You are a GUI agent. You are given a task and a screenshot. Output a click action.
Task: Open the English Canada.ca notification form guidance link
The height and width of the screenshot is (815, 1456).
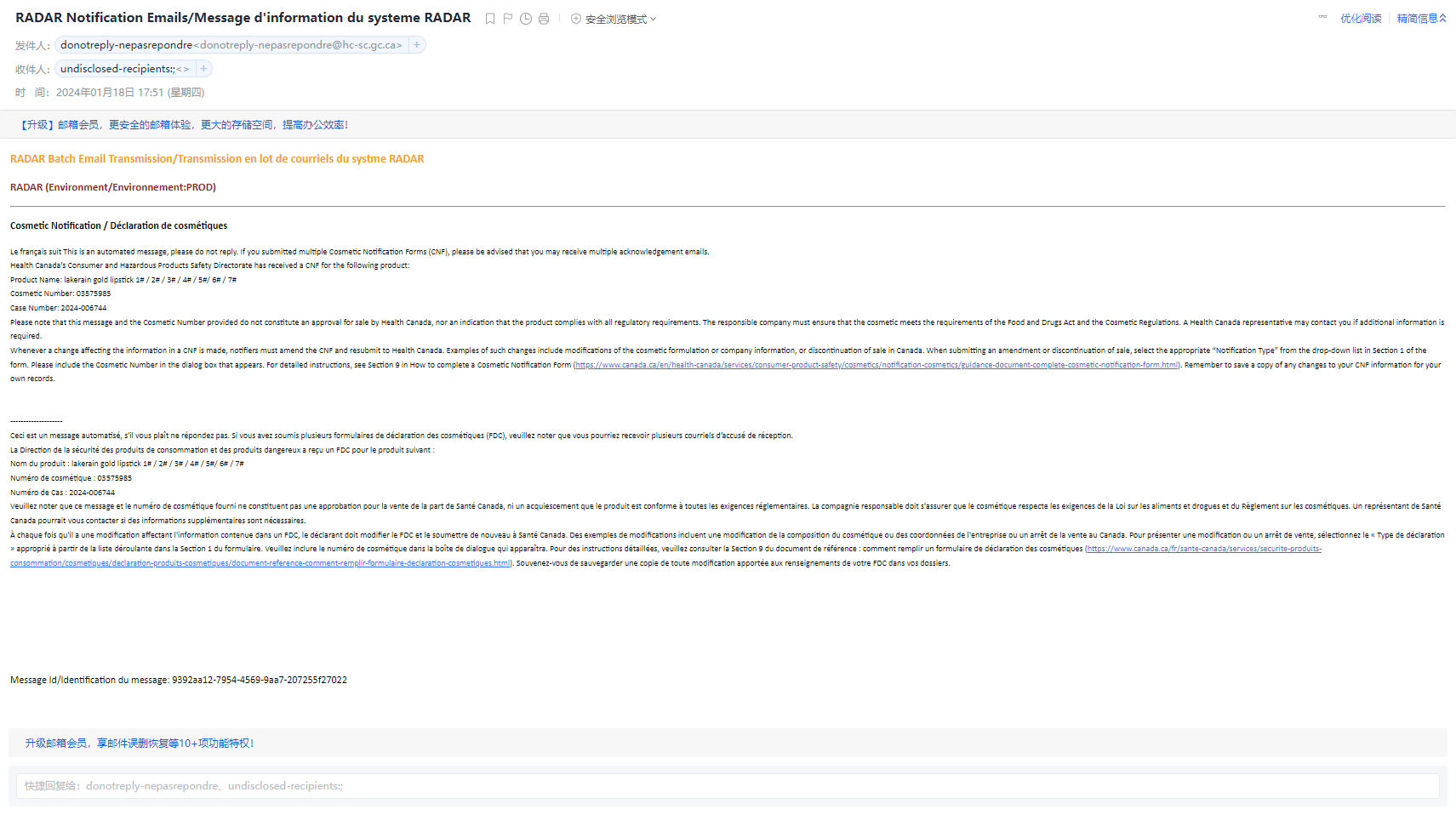[x=876, y=365]
